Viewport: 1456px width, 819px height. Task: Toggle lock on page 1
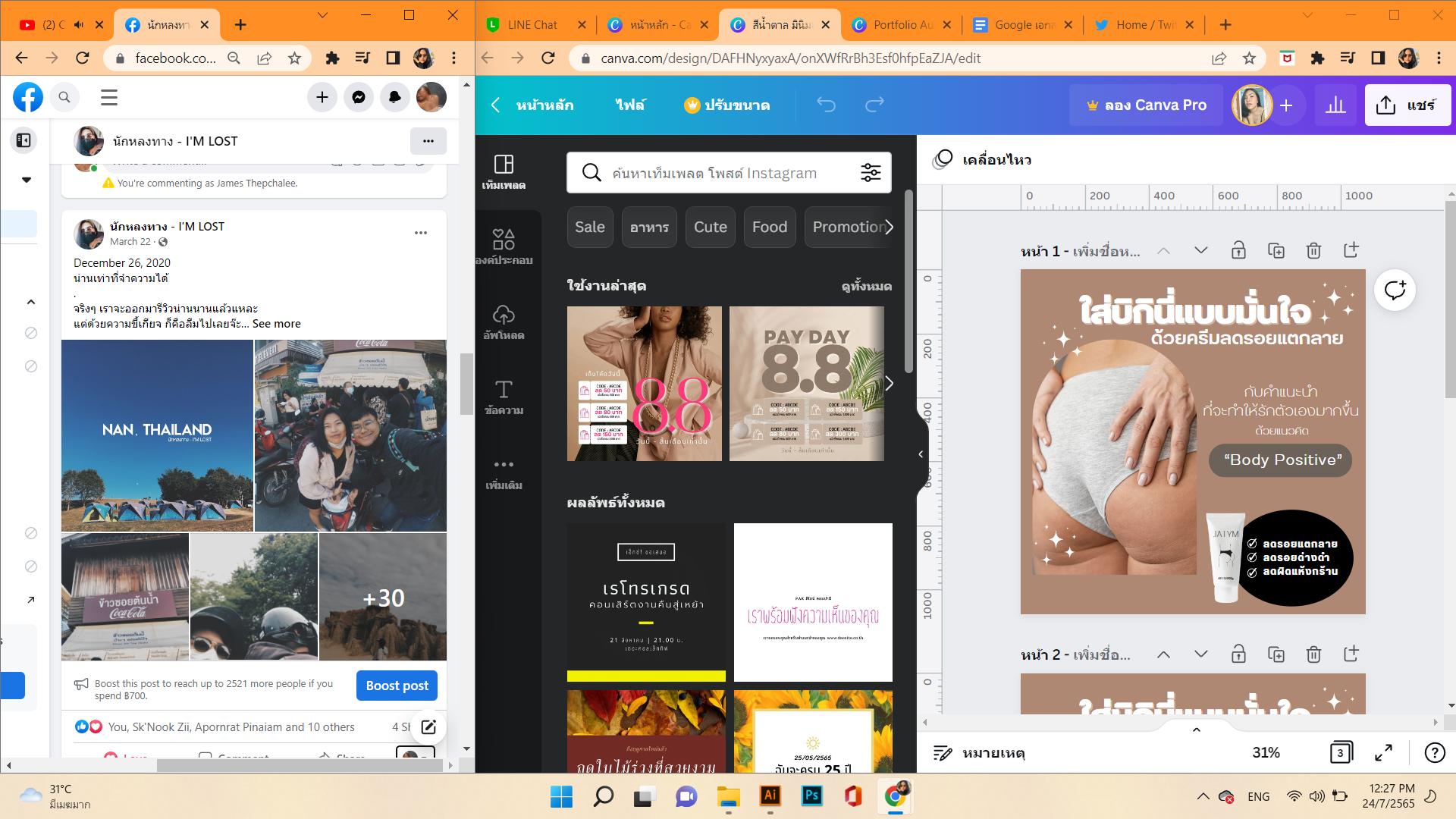tap(1238, 250)
